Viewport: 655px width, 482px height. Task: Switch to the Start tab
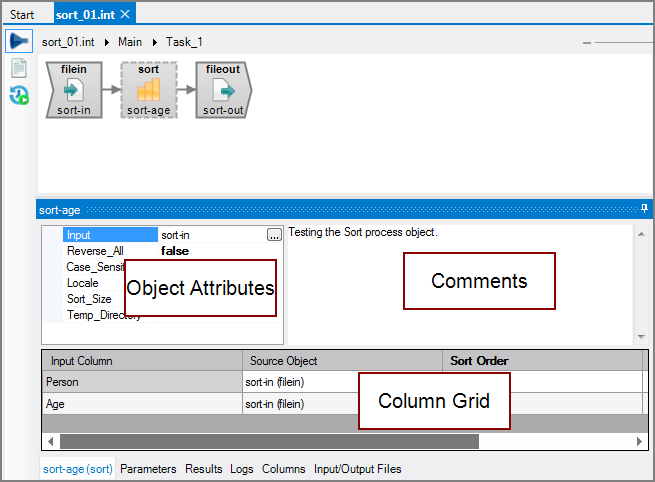(x=22, y=15)
